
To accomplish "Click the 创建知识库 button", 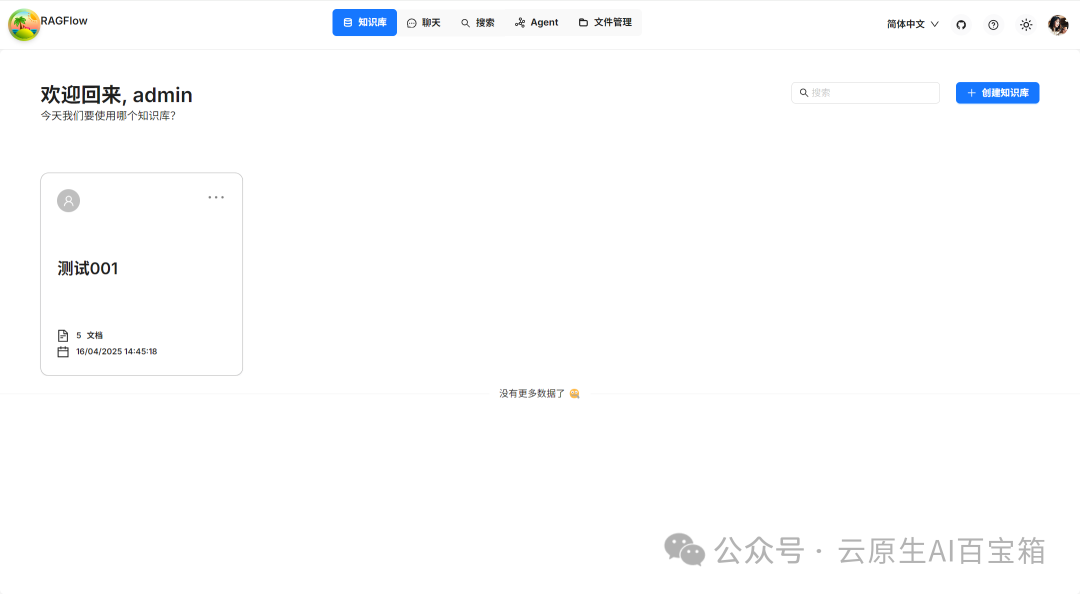I will tap(997, 93).
